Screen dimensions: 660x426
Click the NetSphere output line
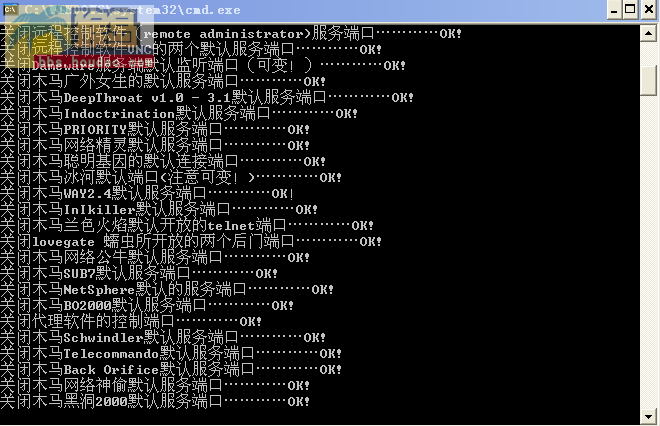[167, 290]
